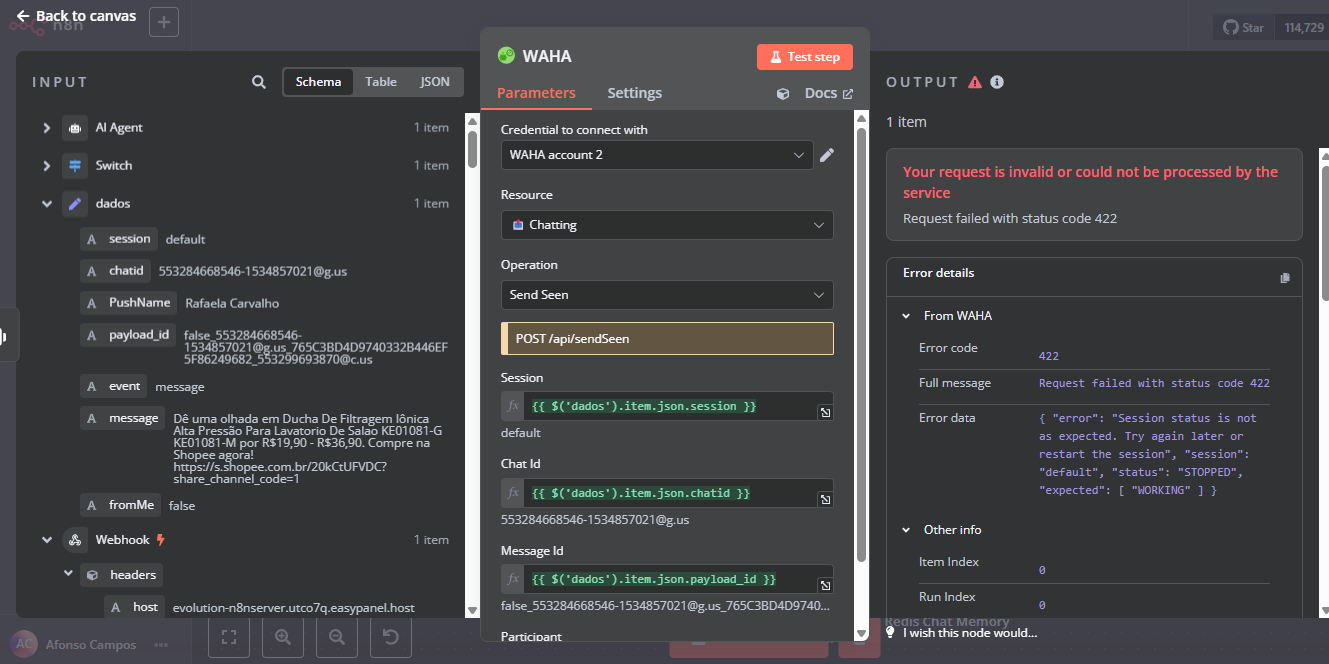Select the payload_id field pill

click(128, 335)
